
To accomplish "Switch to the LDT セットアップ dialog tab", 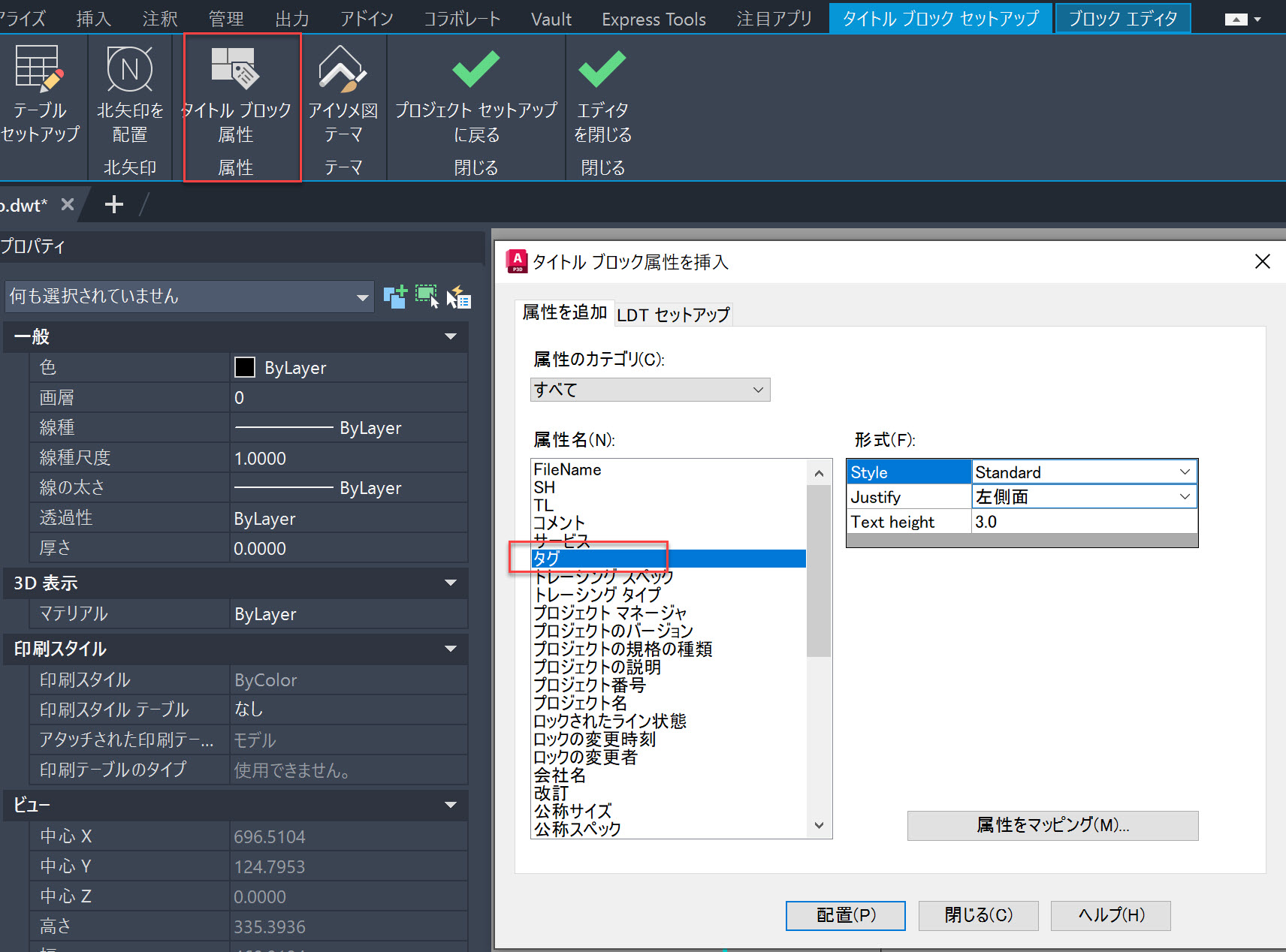I will pos(673,315).
